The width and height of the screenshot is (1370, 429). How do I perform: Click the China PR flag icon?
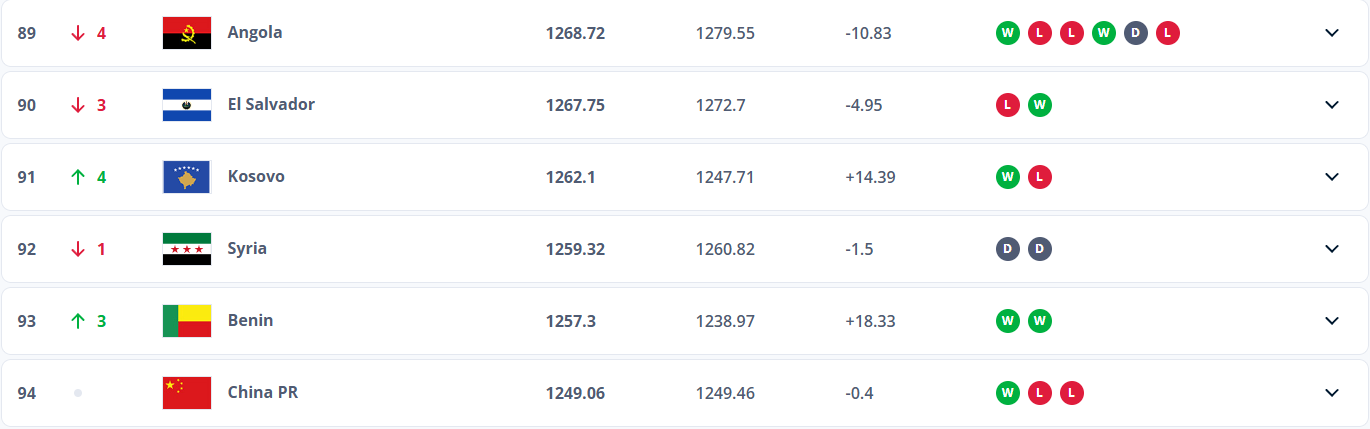(x=187, y=393)
